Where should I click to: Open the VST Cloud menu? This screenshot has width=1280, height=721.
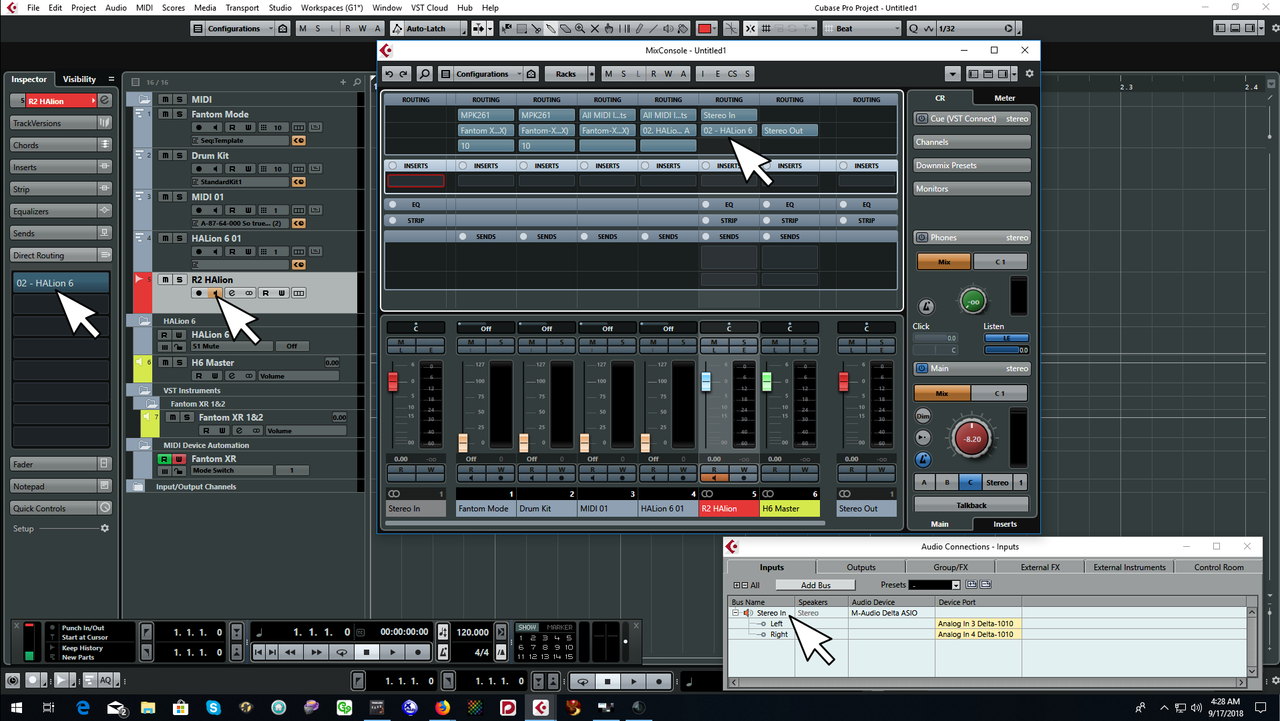429,7
